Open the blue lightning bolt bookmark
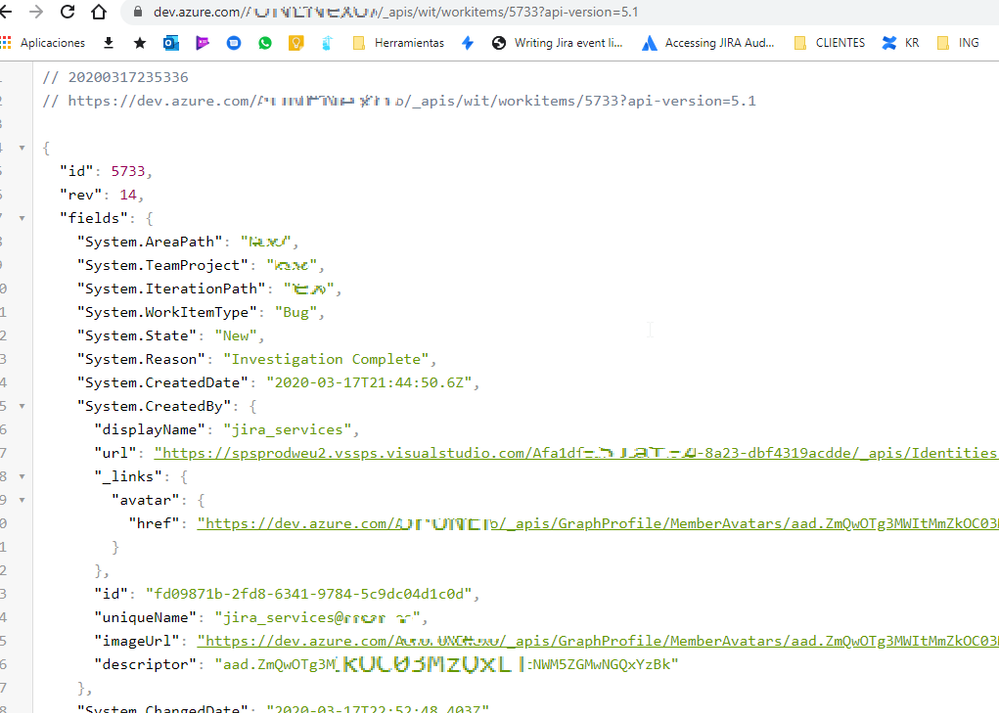Image resolution: width=999 pixels, height=713 pixels. point(468,43)
